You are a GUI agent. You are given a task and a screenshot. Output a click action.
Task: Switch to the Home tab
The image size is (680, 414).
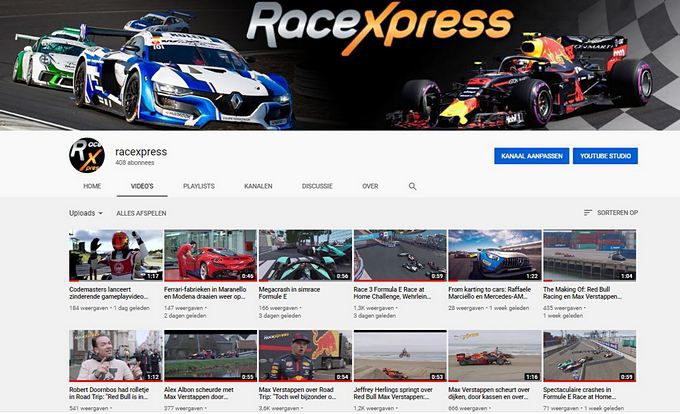92,186
